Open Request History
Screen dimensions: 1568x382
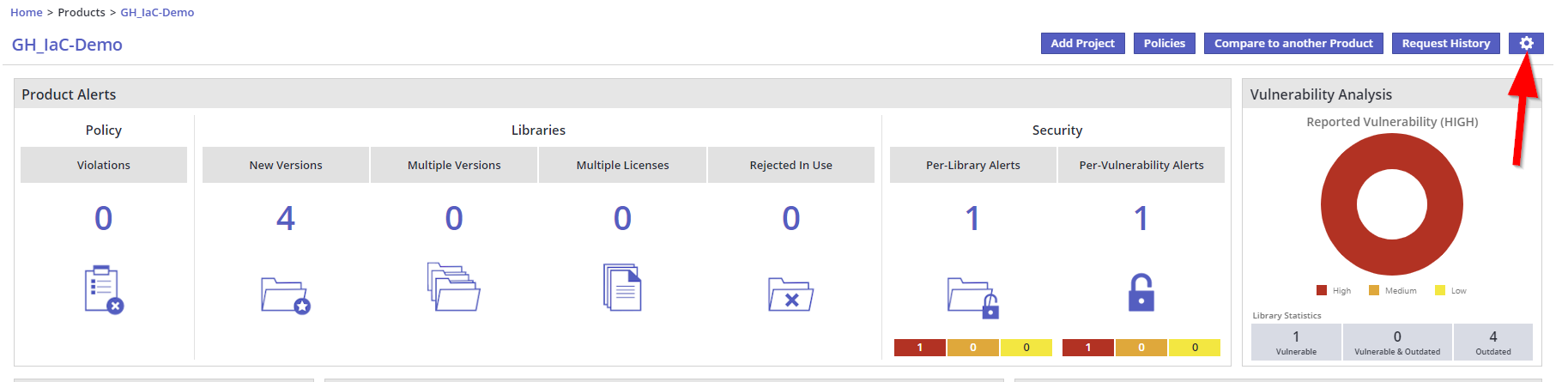click(1445, 43)
